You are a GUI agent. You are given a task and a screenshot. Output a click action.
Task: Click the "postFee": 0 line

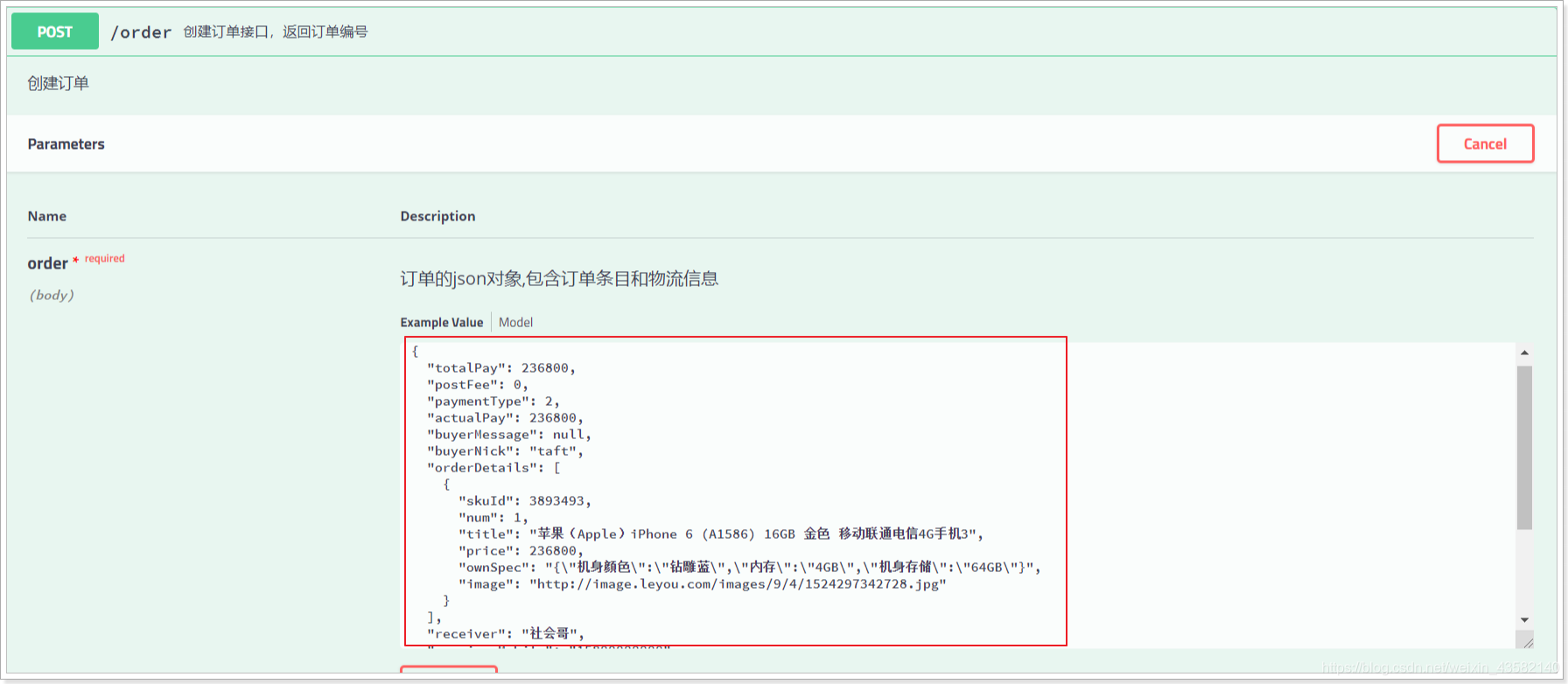(478, 385)
